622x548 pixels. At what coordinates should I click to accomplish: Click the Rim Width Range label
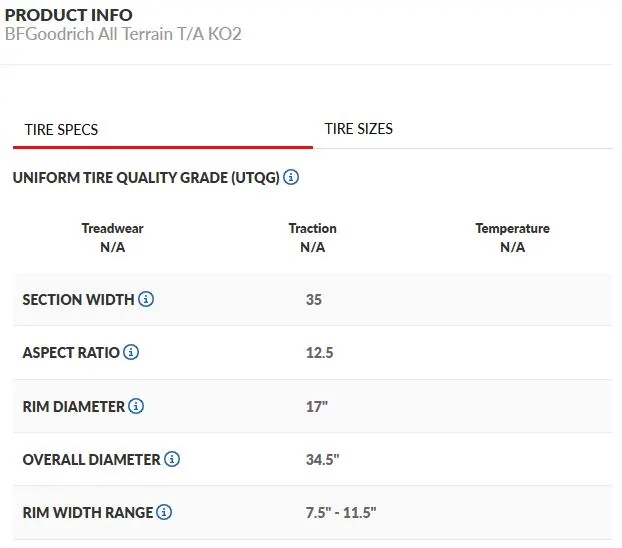[88, 513]
